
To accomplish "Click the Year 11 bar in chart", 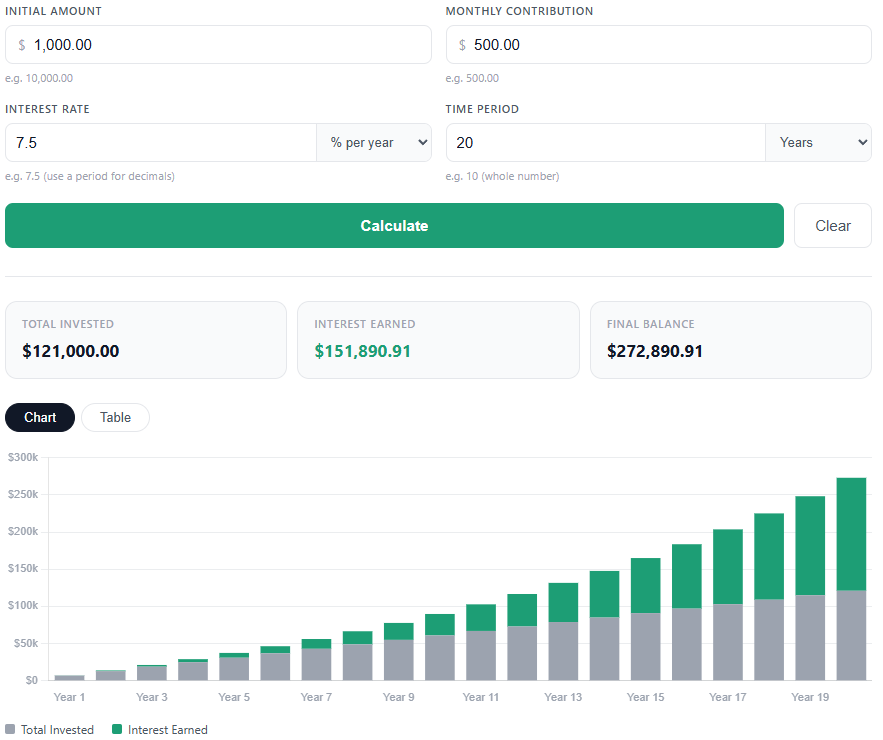I will point(481,642).
